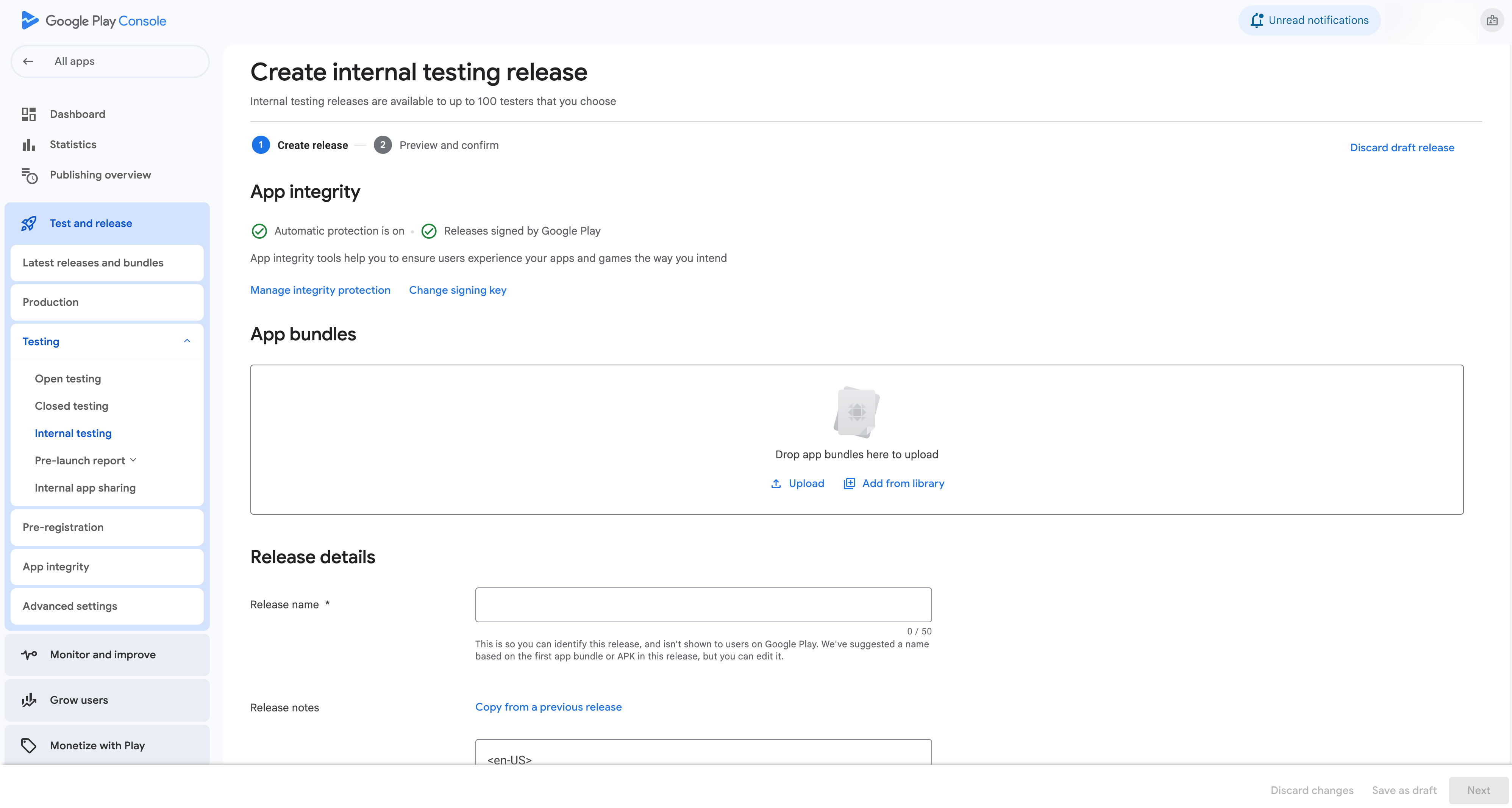Click the back arrow beside All apps
Viewport: 1512px width, 808px height.
(28, 61)
